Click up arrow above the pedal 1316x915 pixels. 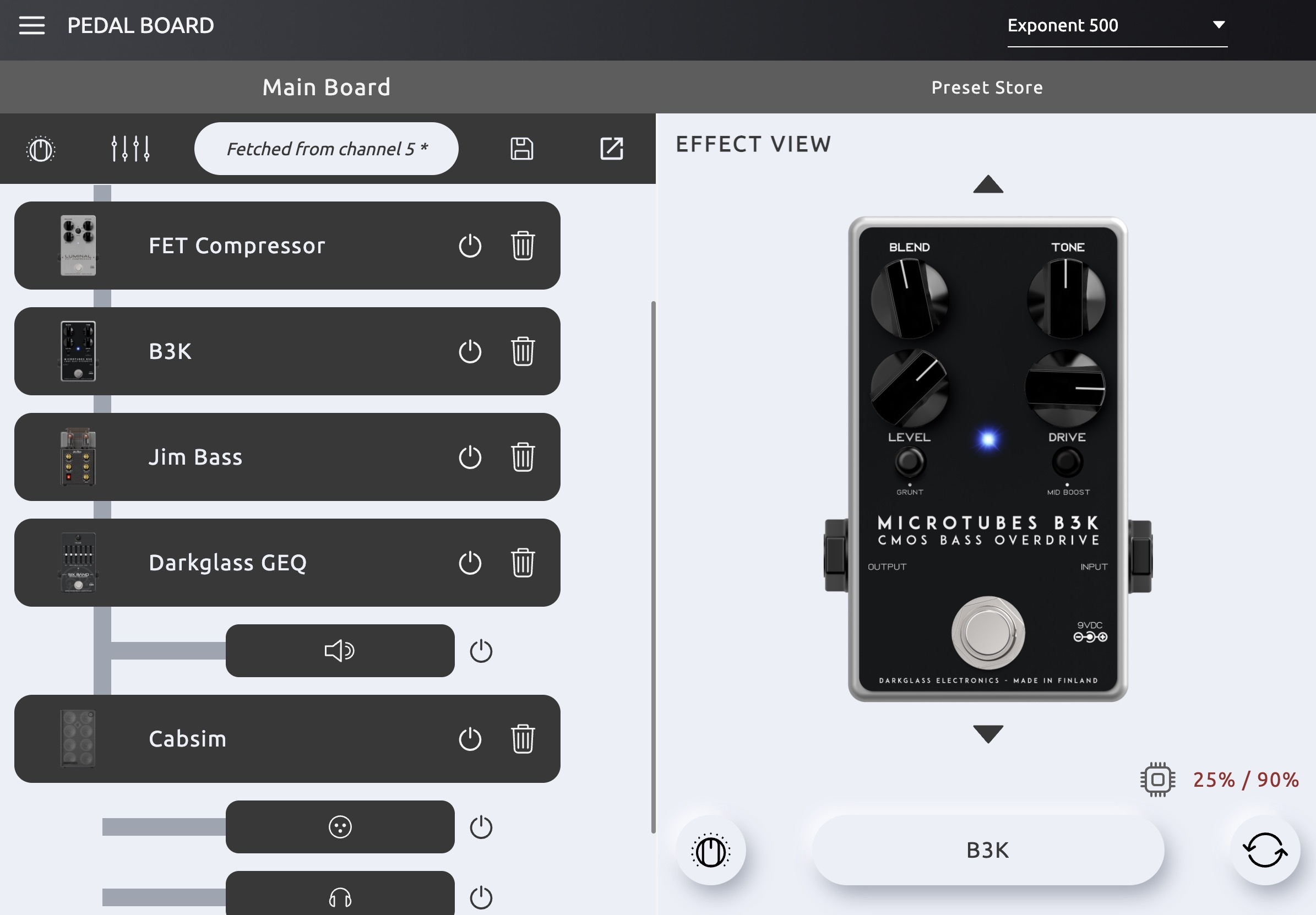click(x=988, y=184)
